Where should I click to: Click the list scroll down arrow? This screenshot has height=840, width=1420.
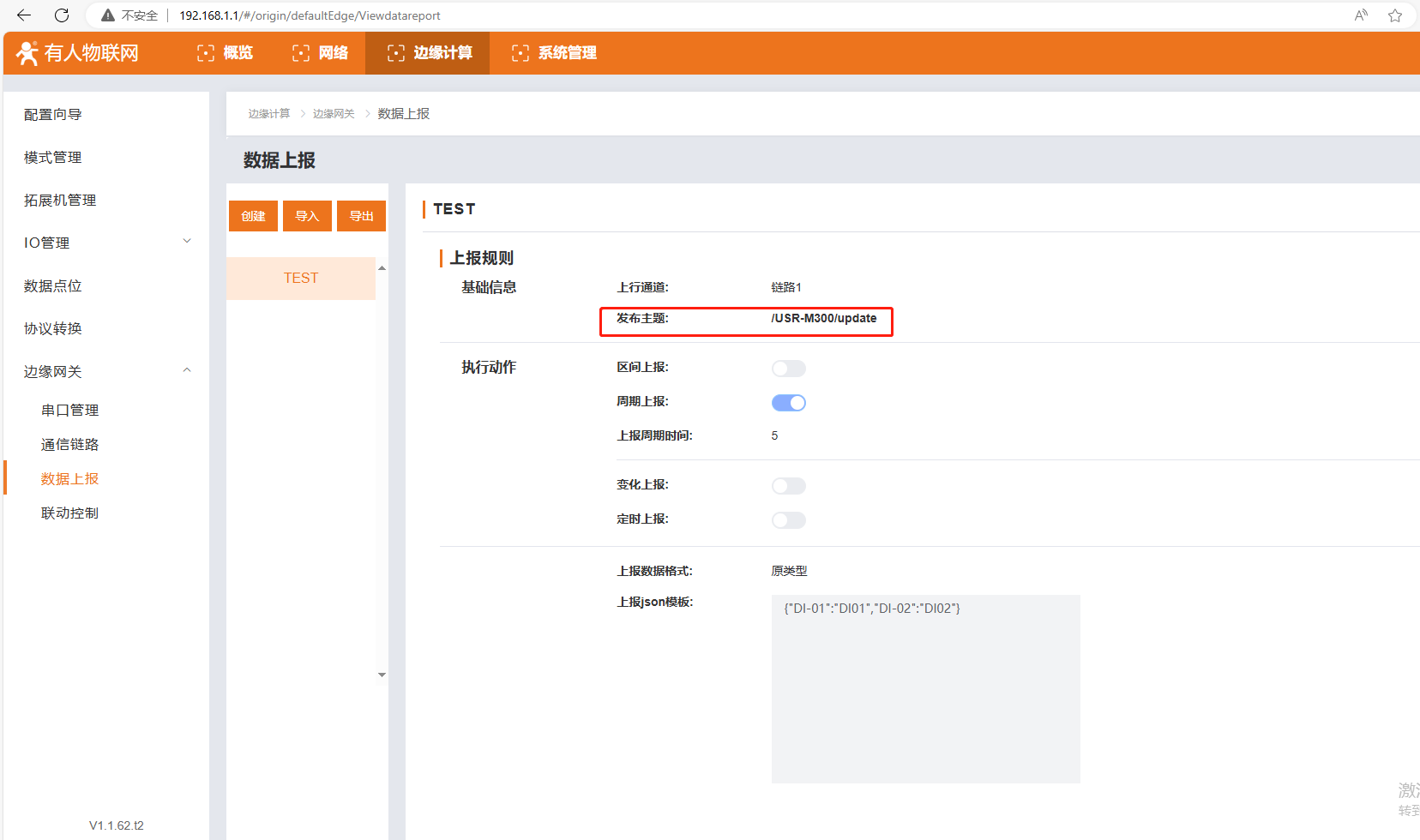(x=382, y=675)
